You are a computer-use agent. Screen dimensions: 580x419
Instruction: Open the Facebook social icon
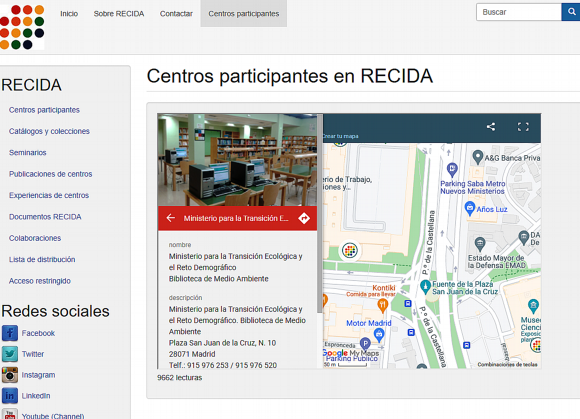click(x=10, y=333)
